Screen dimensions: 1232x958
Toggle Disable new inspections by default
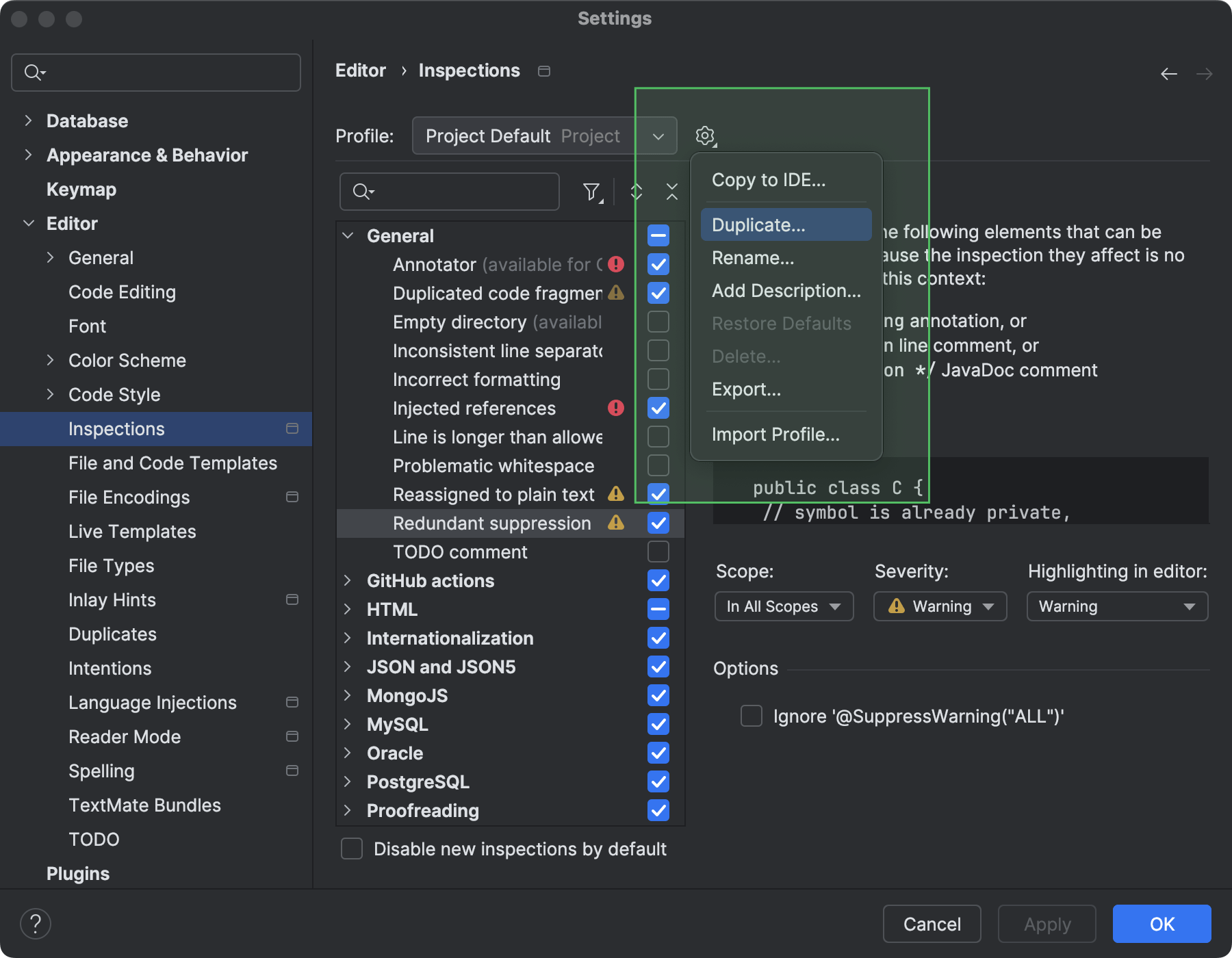351,849
